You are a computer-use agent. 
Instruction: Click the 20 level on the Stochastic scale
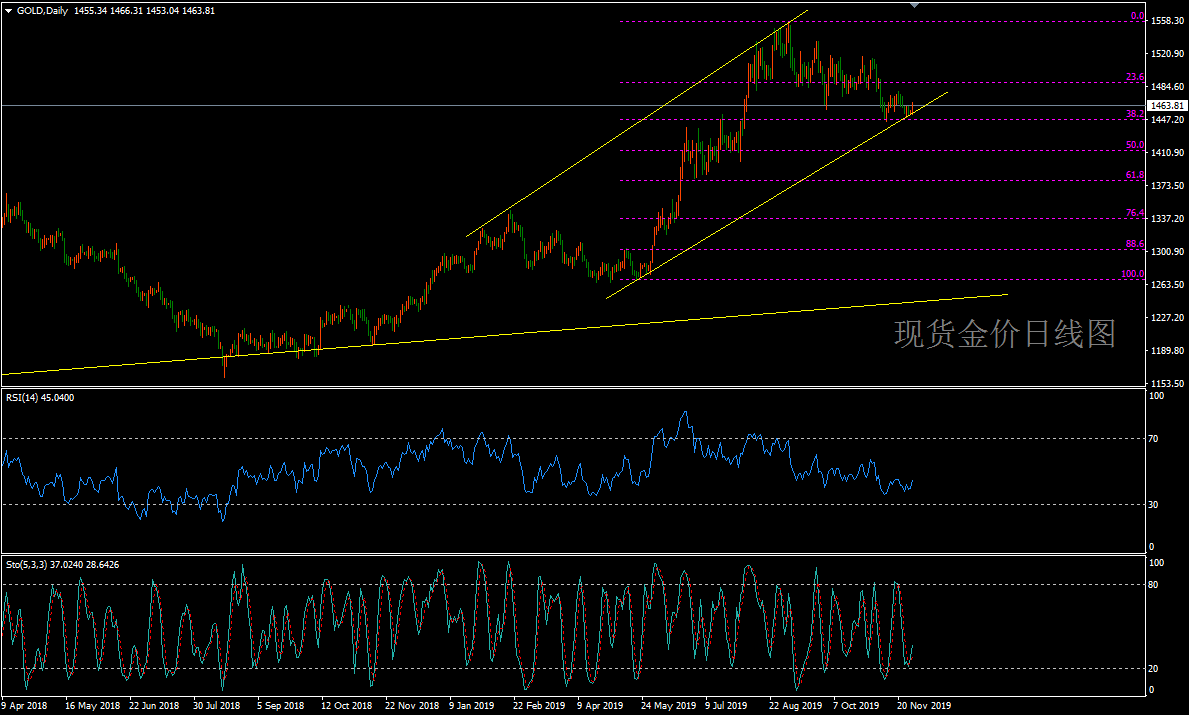[x=1154, y=669]
